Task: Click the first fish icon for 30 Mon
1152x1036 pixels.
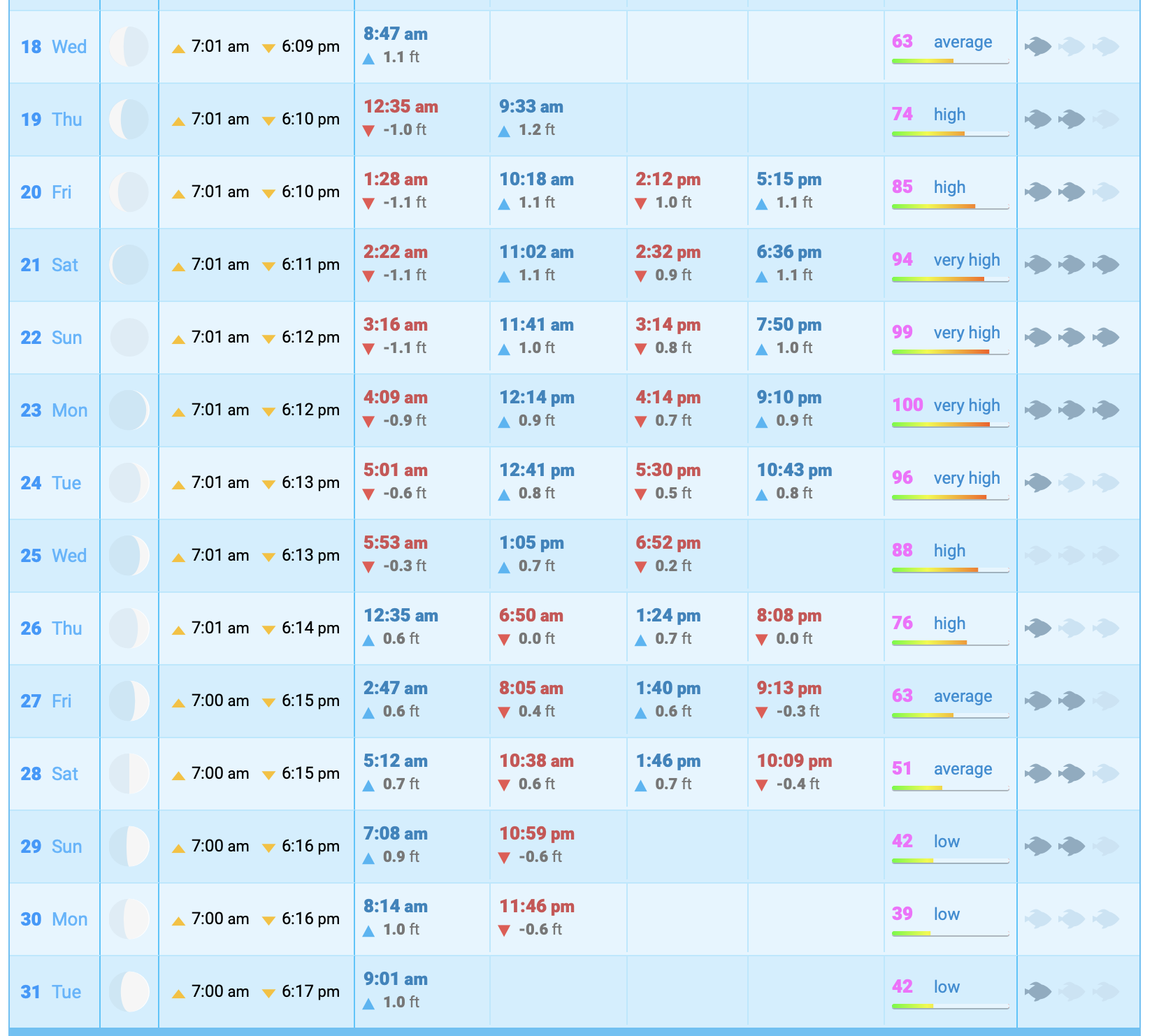Action: [1038, 919]
